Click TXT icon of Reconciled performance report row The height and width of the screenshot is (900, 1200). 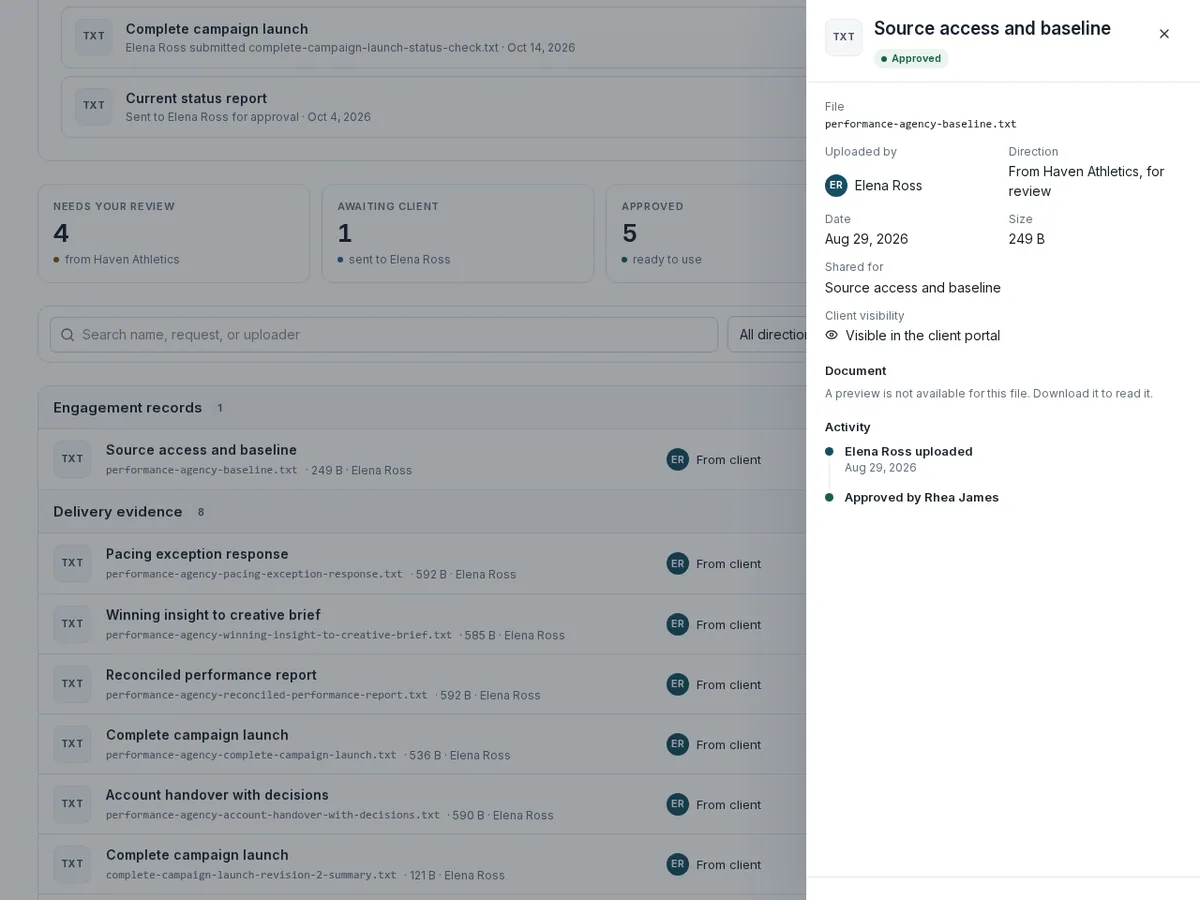pyautogui.click(x=73, y=684)
